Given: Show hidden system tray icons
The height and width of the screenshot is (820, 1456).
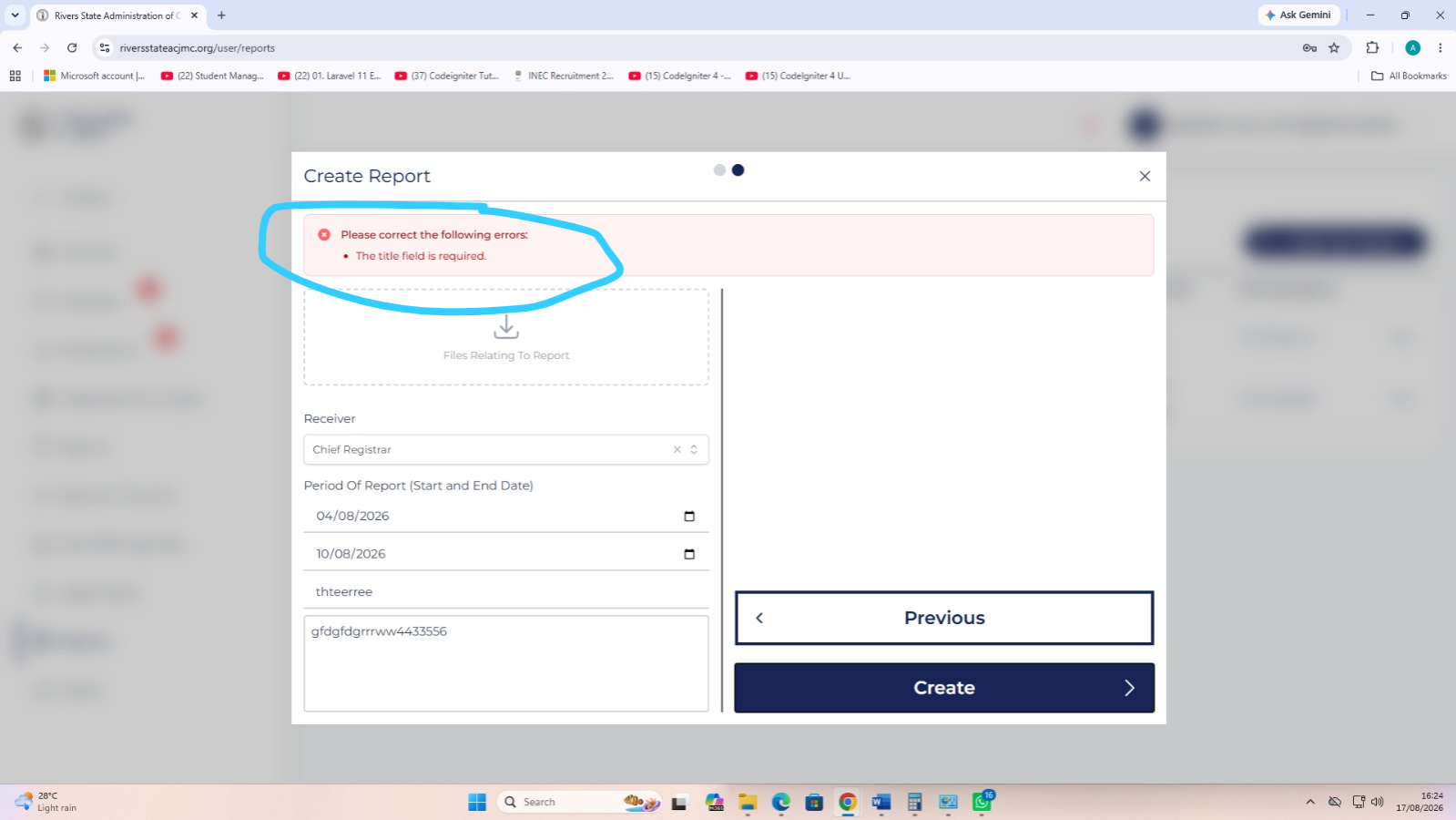Looking at the screenshot, I should pyautogui.click(x=1310, y=802).
